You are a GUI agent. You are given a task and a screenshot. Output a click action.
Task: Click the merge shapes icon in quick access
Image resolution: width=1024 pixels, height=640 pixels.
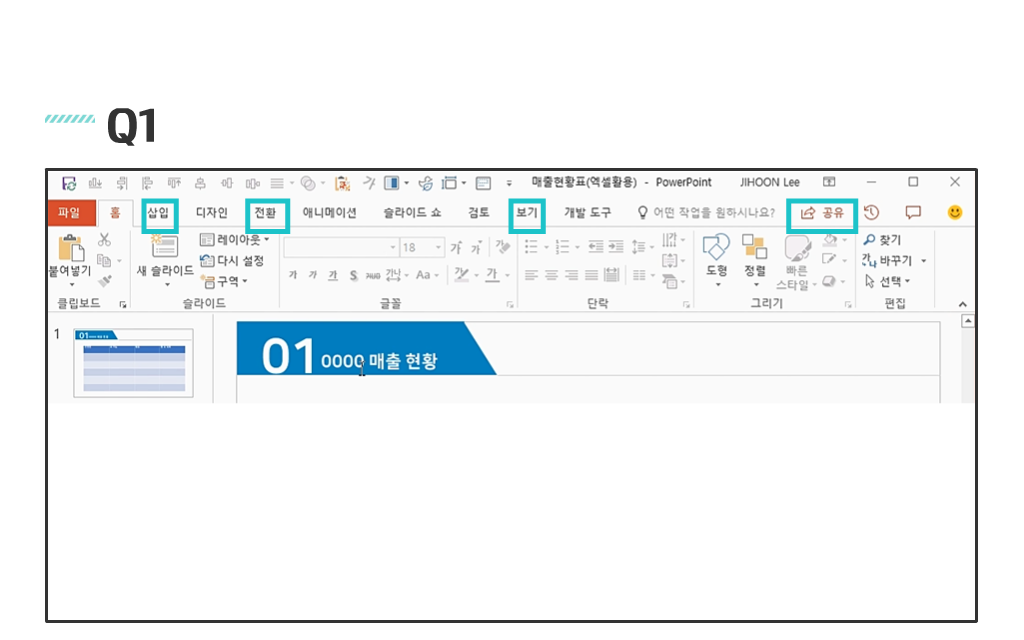pyautogui.click(x=308, y=184)
